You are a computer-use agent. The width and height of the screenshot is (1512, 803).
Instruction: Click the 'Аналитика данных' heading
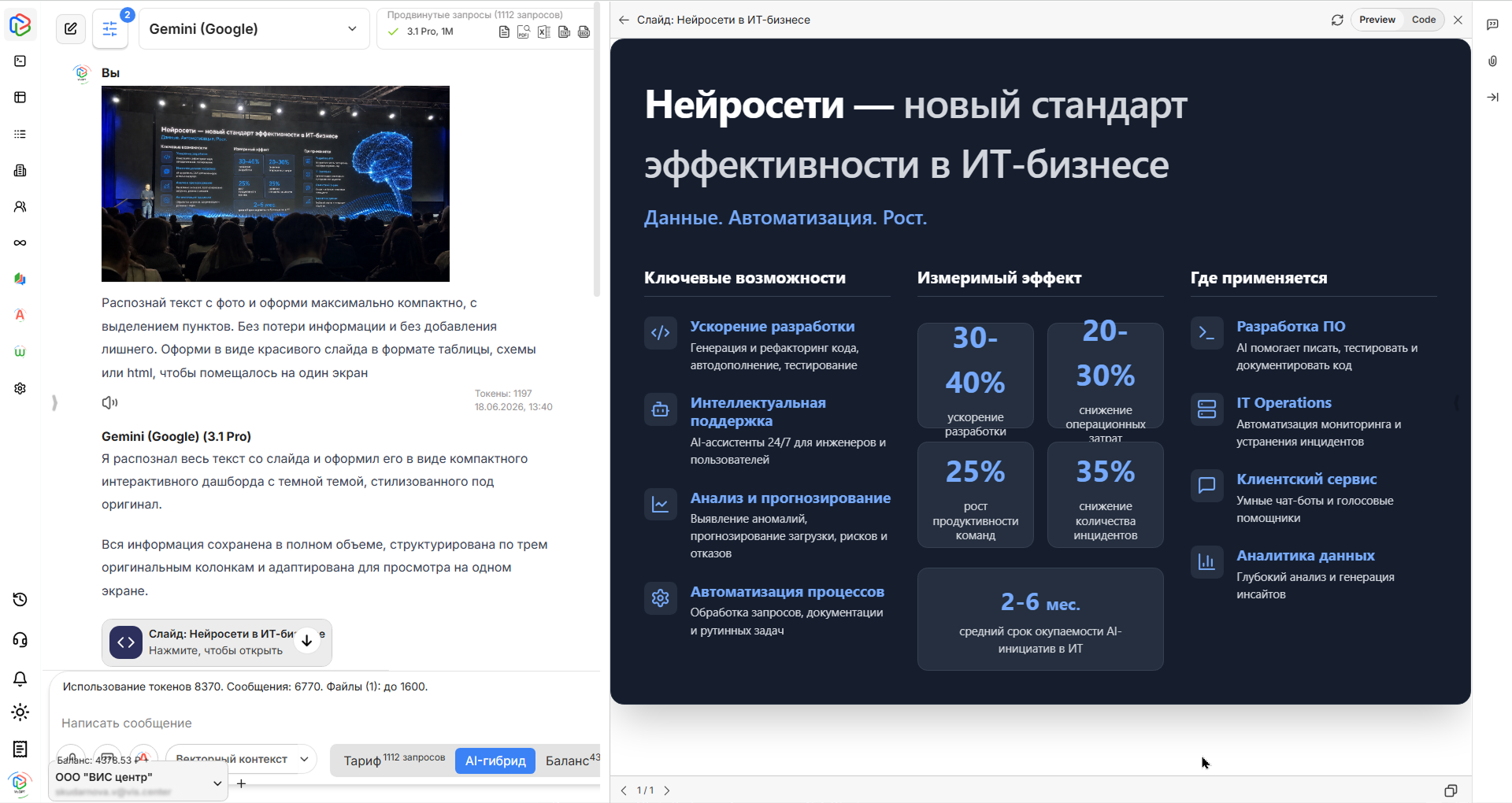(x=1306, y=555)
